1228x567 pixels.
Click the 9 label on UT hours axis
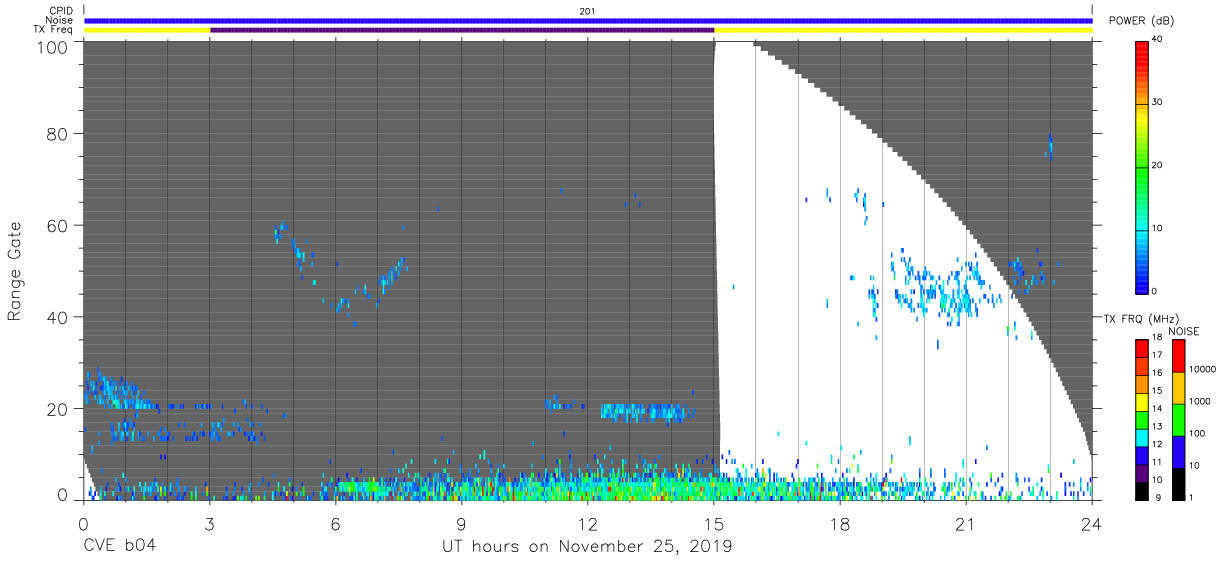tap(462, 523)
